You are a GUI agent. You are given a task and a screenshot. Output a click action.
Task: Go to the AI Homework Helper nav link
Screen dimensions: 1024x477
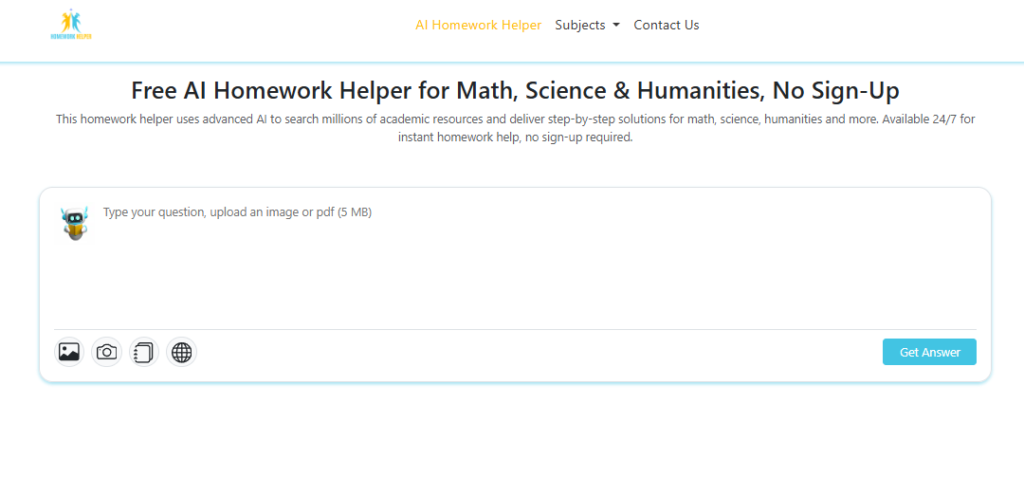tap(478, 25)
